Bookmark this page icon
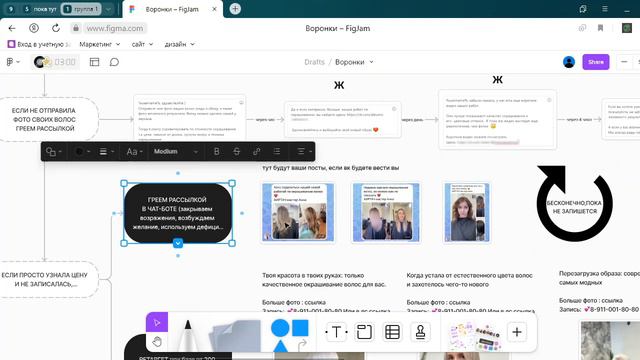 pos(600,28)
